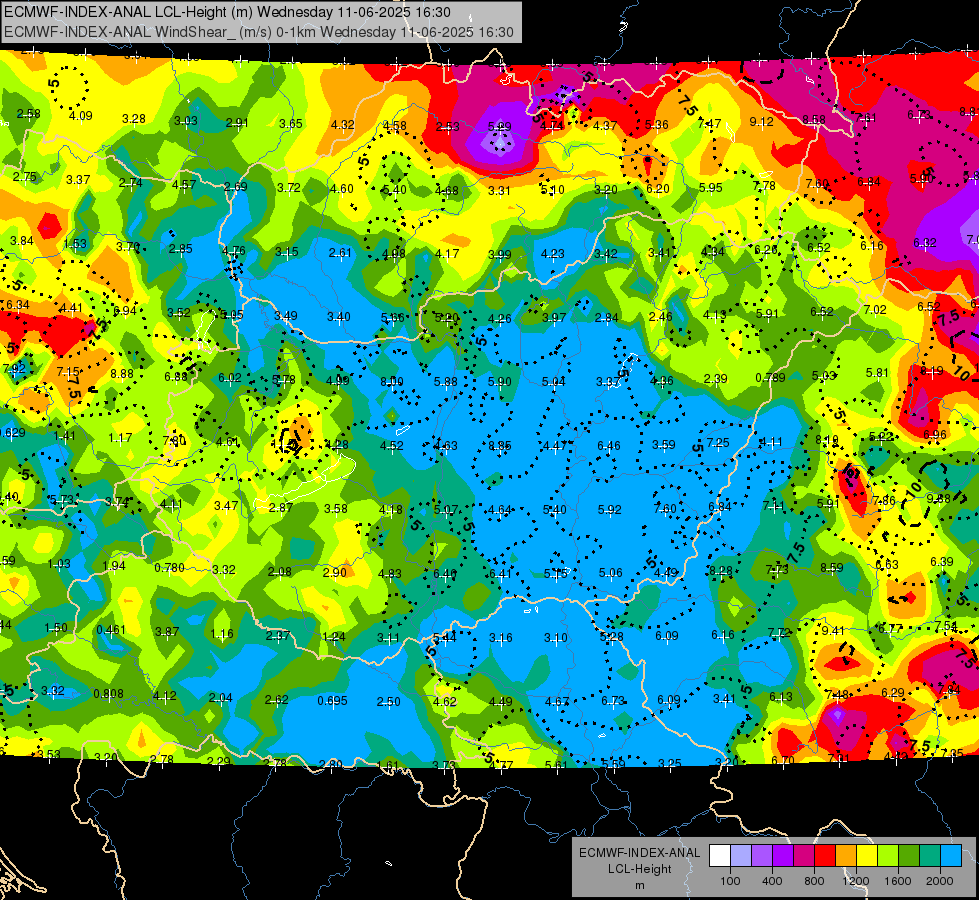Screen dimensions: 979x900
Task: Click wind shear value 1.24
Action: pyautogui.click(x=334, y=636)
